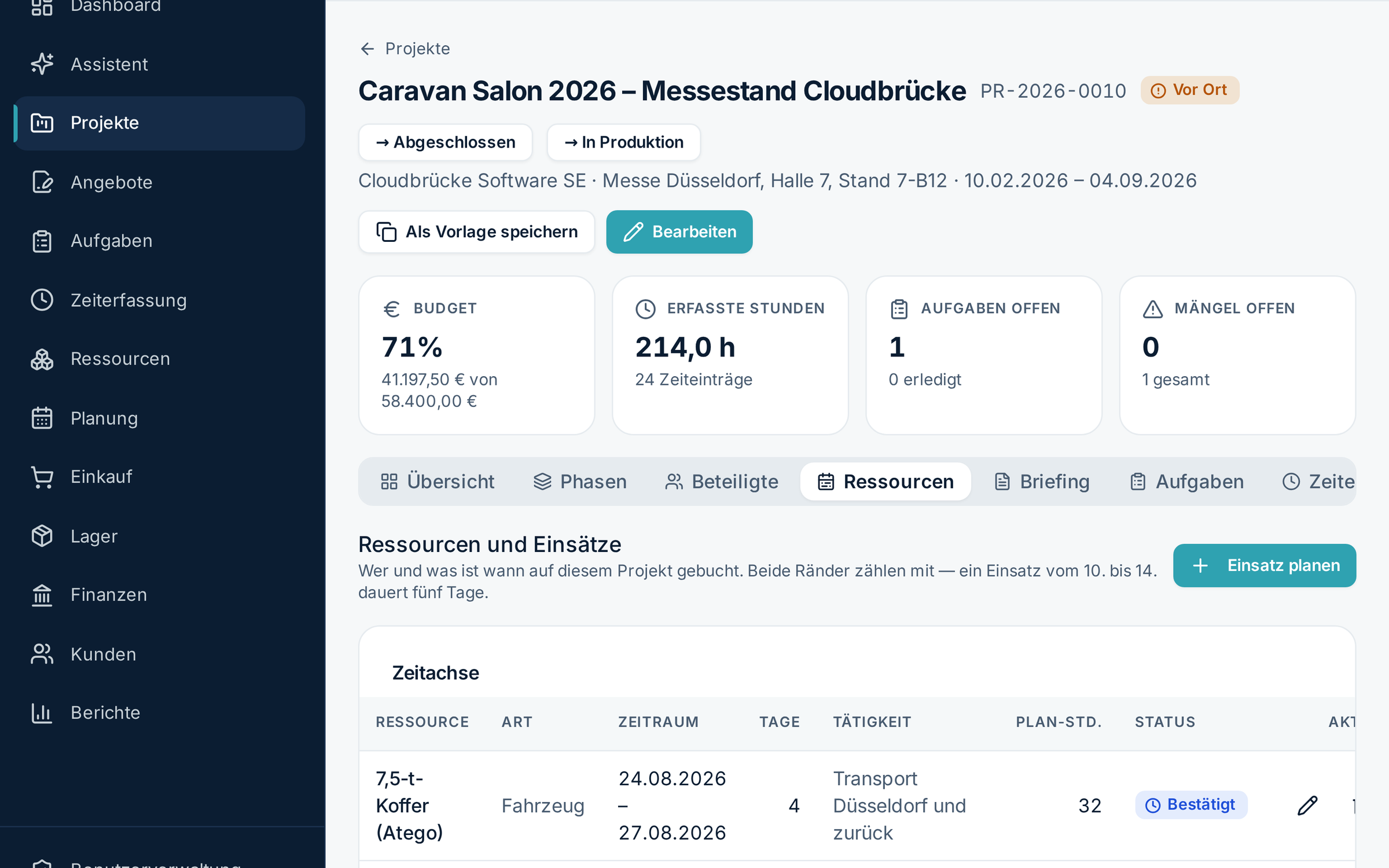
Task: Click the Aufgaben clipboard icon in sidebar
Action: [x=42, y=241]
